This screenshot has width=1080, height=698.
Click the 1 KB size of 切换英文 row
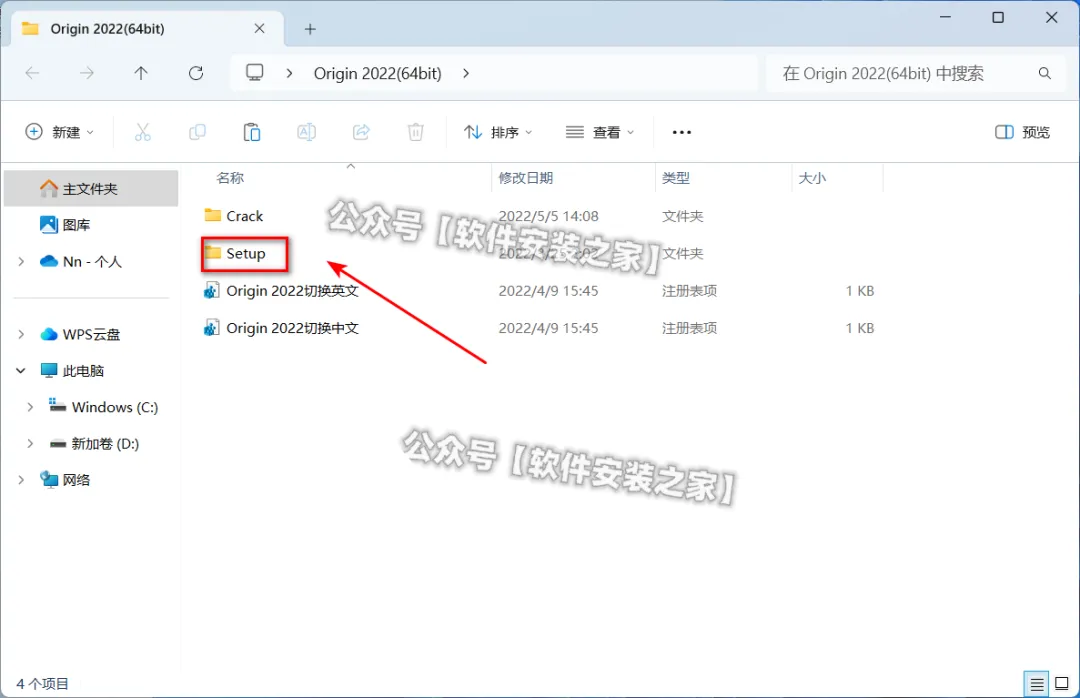860,291
